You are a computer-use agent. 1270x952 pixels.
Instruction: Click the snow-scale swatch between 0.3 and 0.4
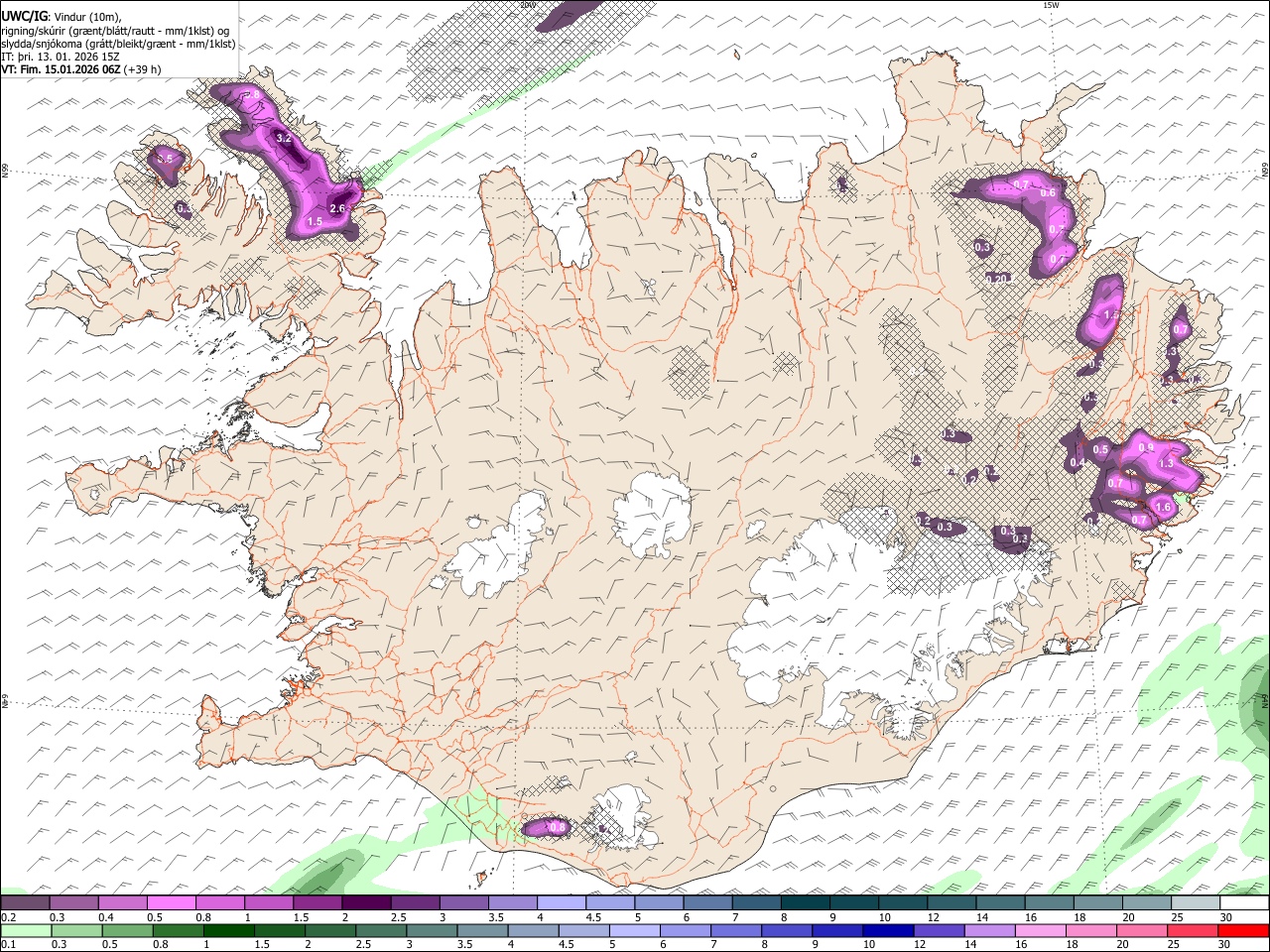(73, 902)
